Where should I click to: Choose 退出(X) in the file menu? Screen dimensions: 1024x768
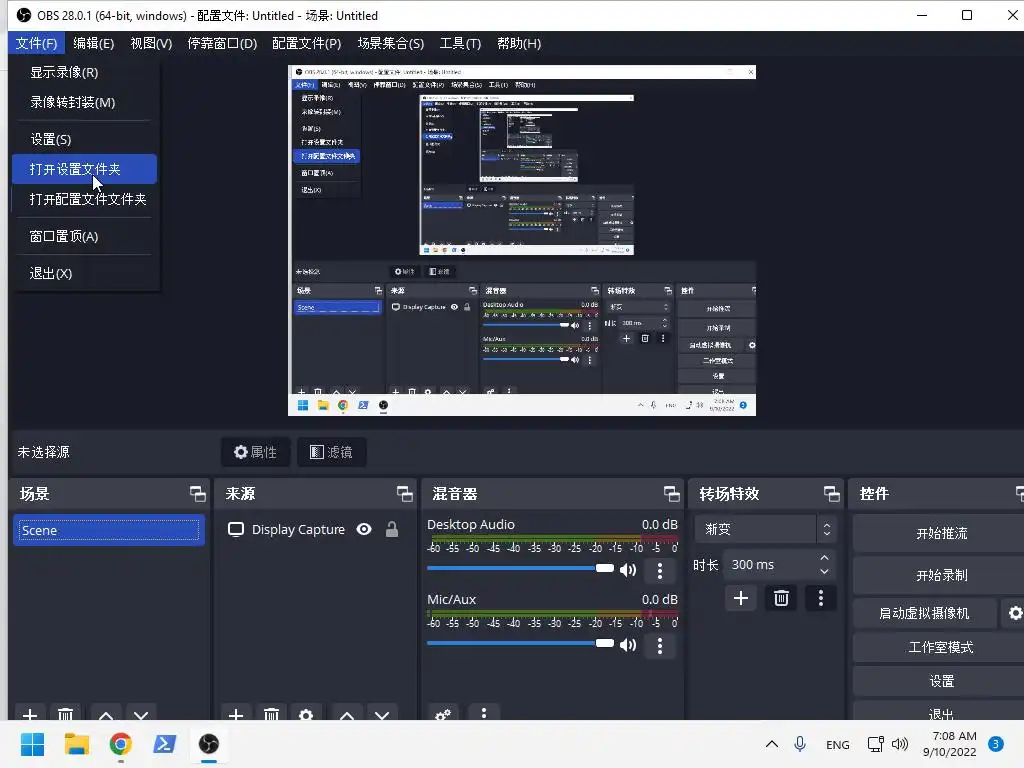point(85,273)
